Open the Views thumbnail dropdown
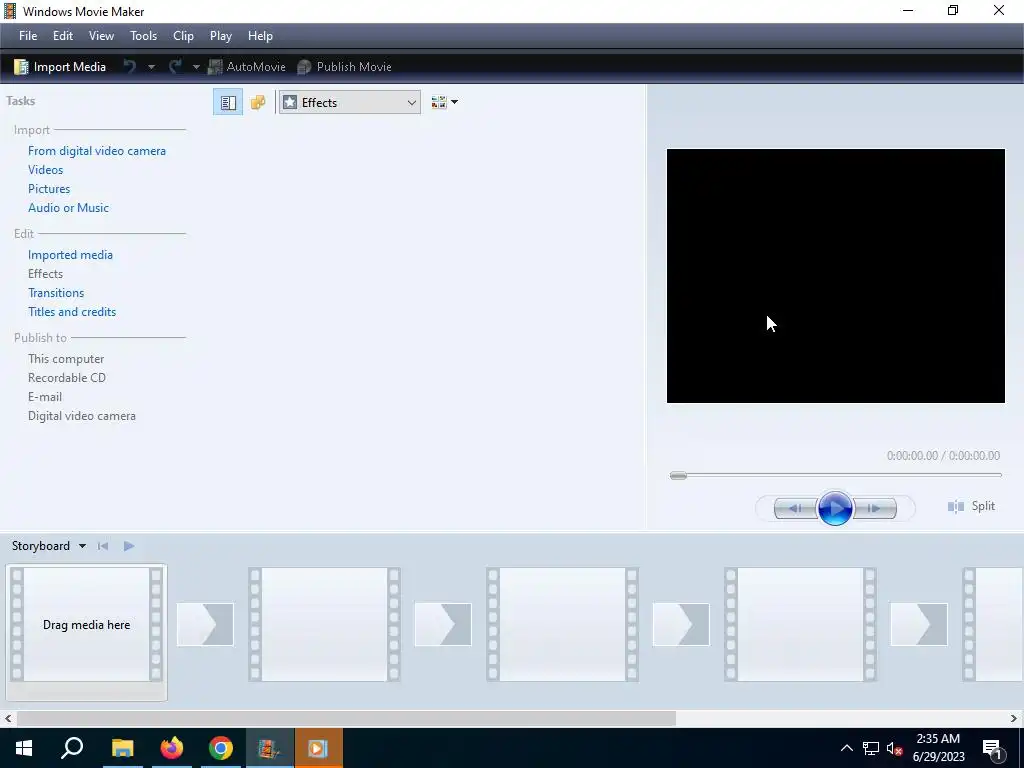This screenshot has height=768, width=1024. point(444,103)
